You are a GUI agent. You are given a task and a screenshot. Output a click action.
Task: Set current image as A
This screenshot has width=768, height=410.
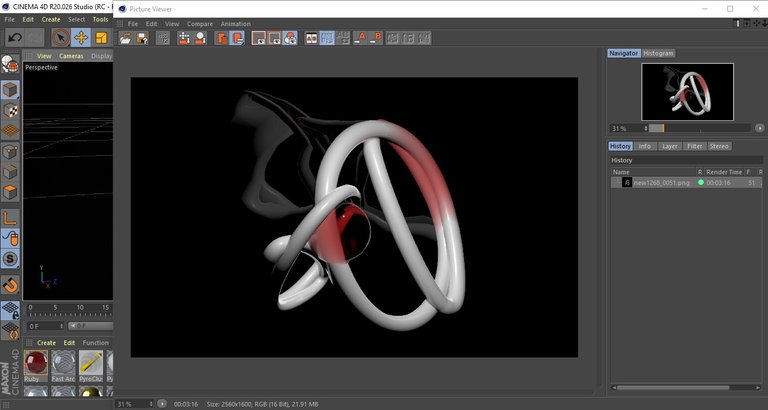tap(360, 38)
